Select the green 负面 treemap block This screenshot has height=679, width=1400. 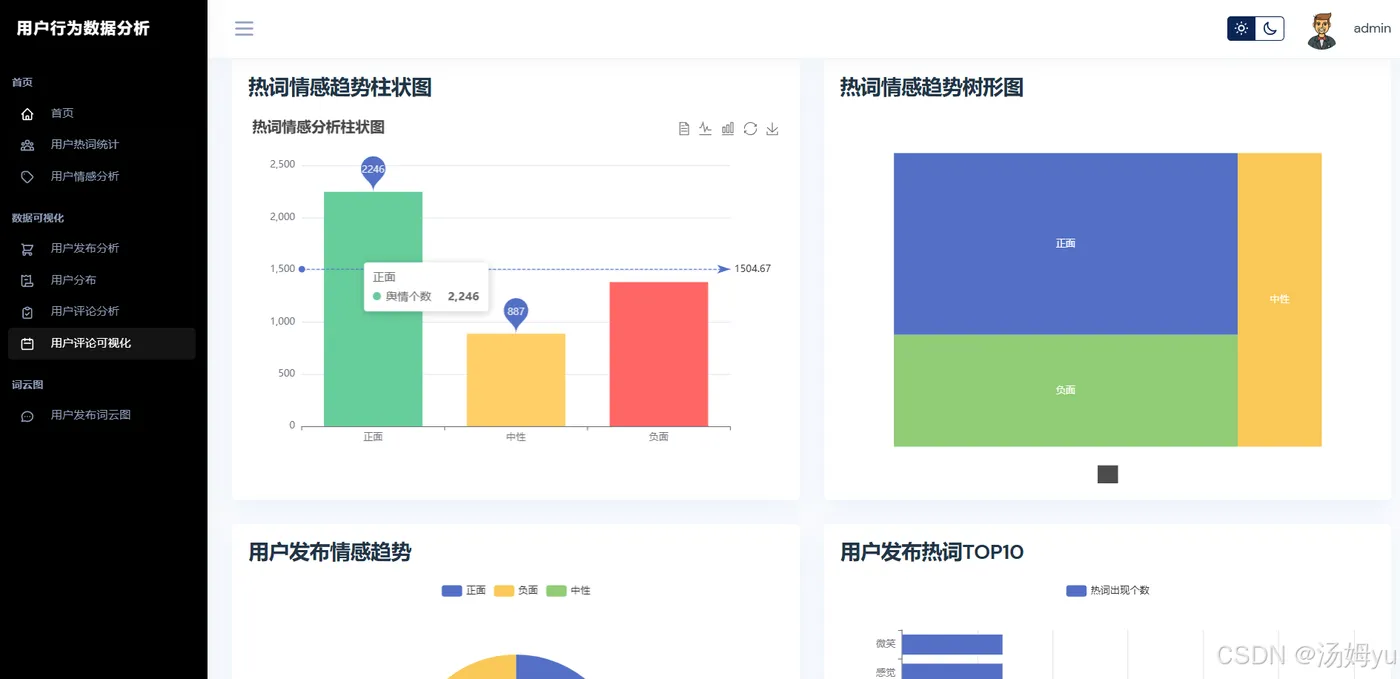(1066, 390)
